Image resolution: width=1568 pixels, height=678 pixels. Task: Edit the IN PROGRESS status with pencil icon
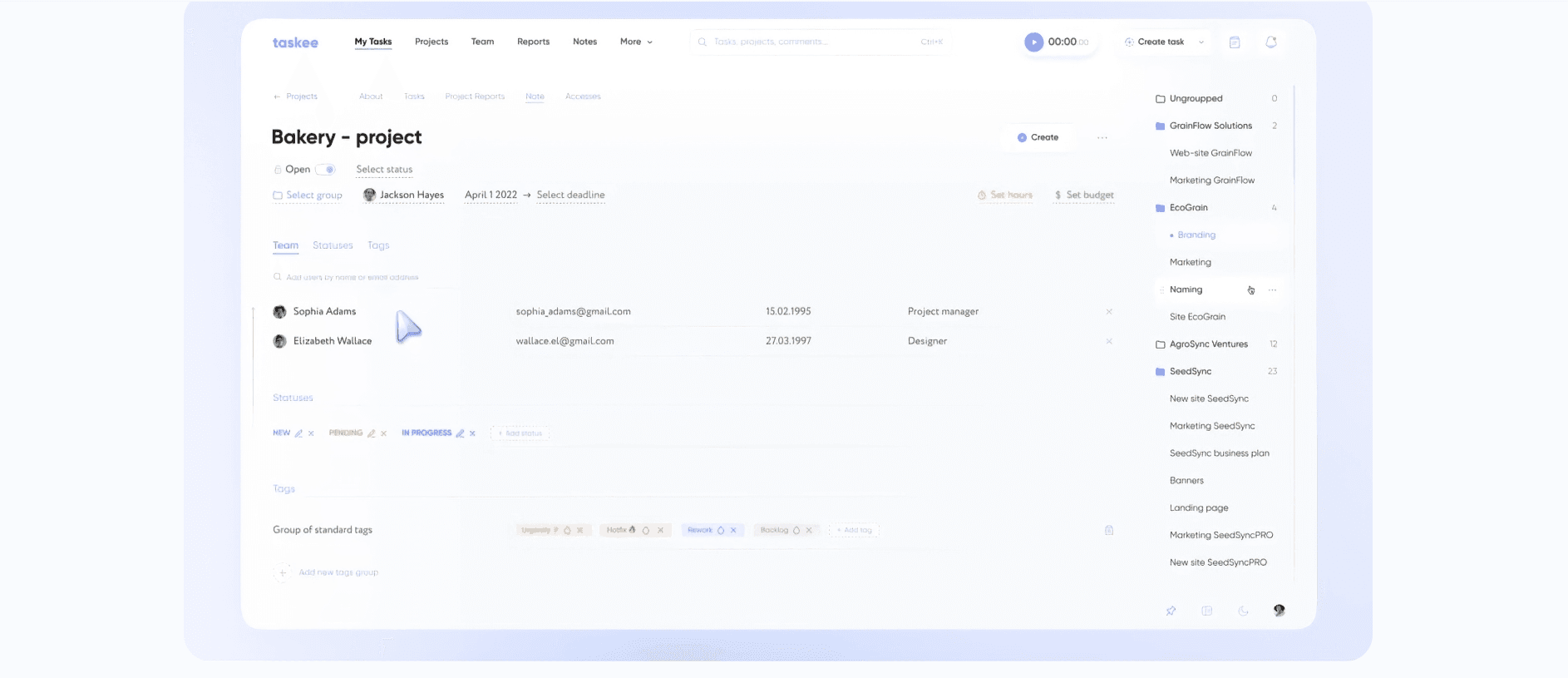point(460,433)
